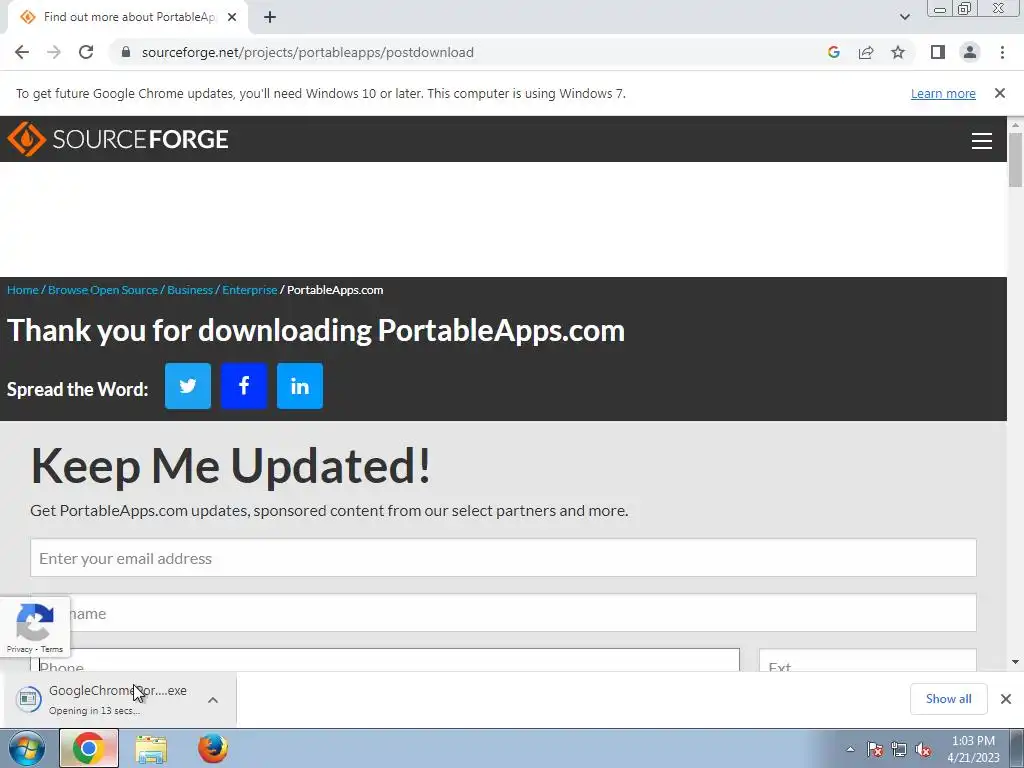Close the downloads bar
1024x768 pixels.
click(1006, 699)
